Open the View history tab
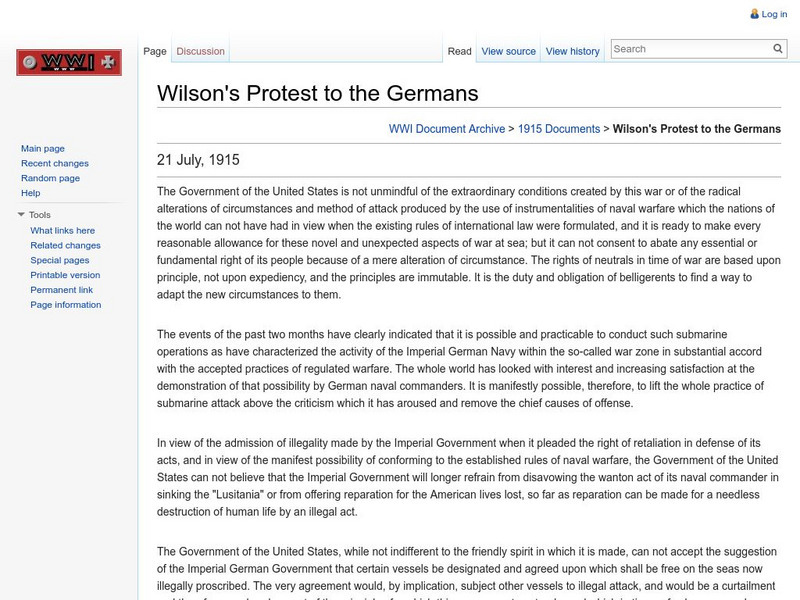 [572, 50]
